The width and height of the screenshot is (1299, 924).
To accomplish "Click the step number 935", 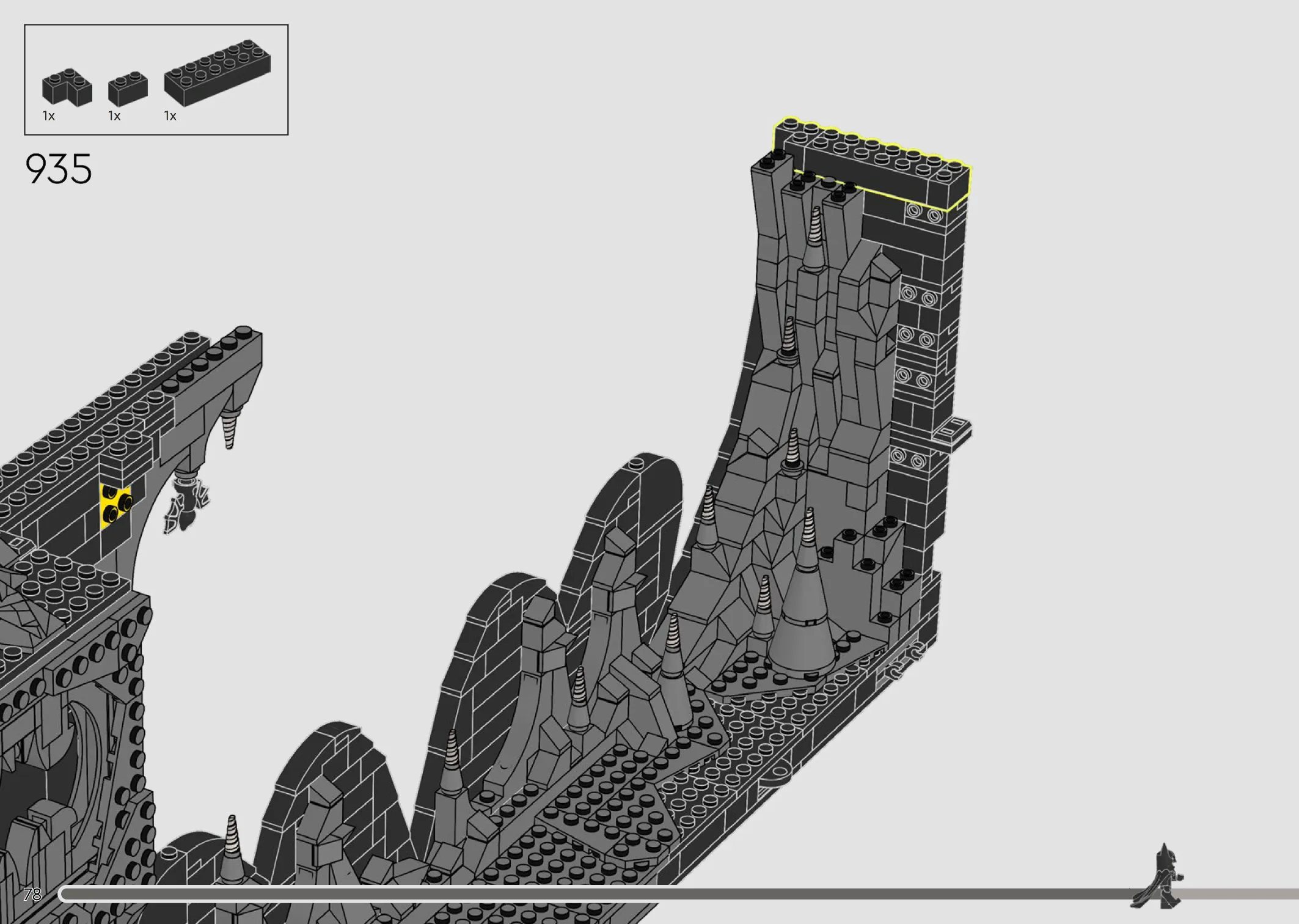I will click(x=59, y=169).
